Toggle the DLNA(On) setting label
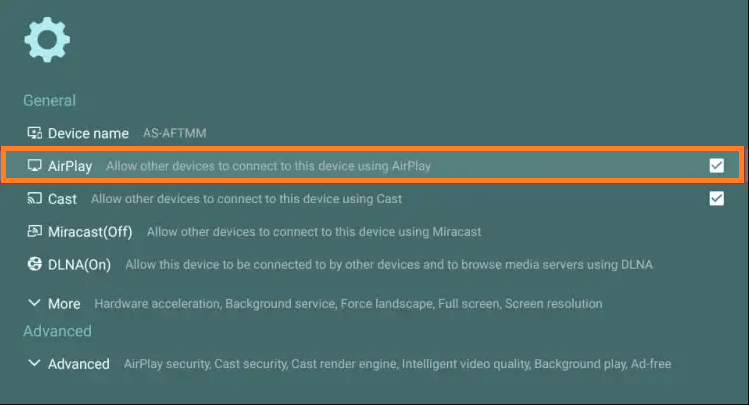 click(x=79, y=265)
